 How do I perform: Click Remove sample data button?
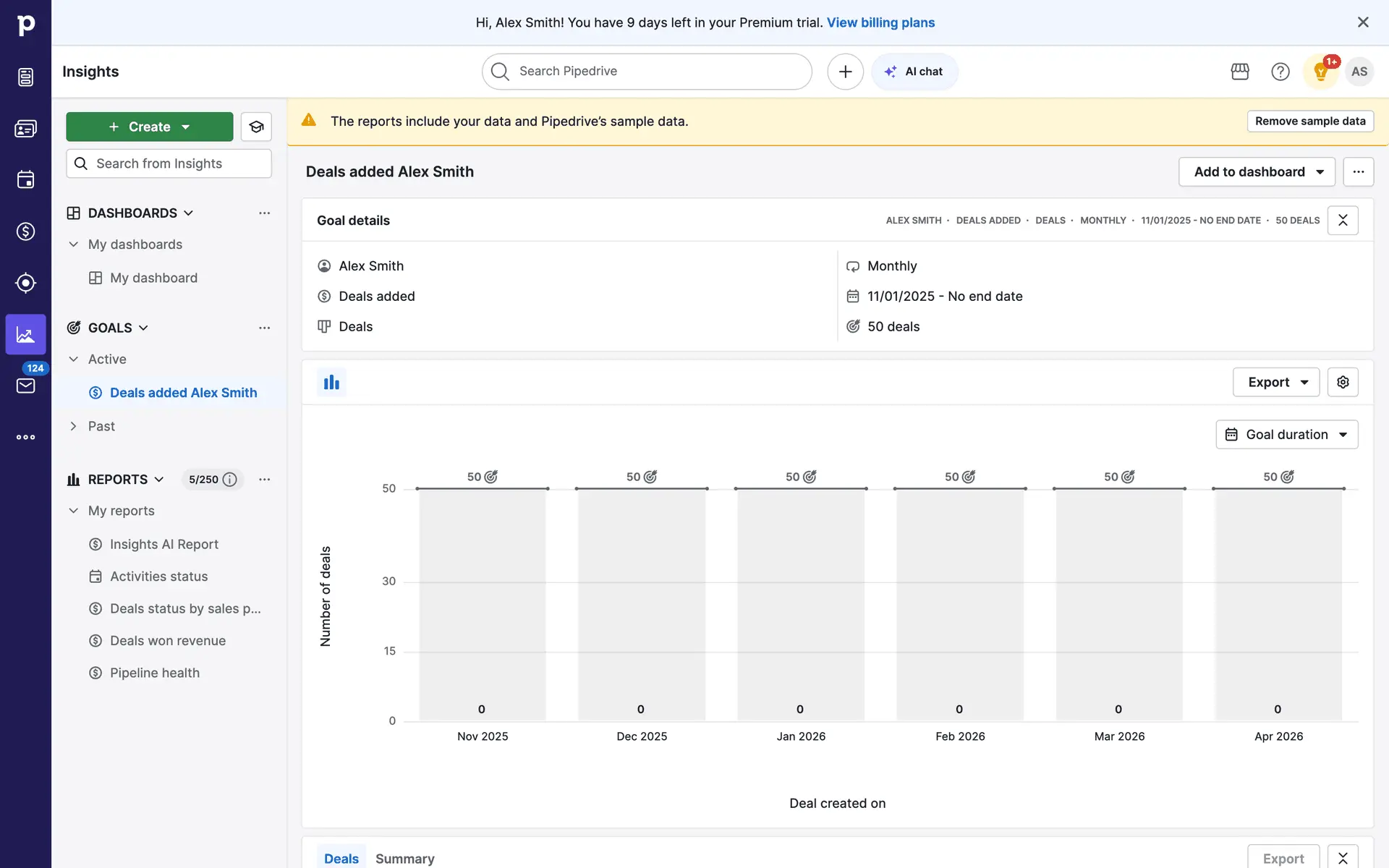[1309, 121]
